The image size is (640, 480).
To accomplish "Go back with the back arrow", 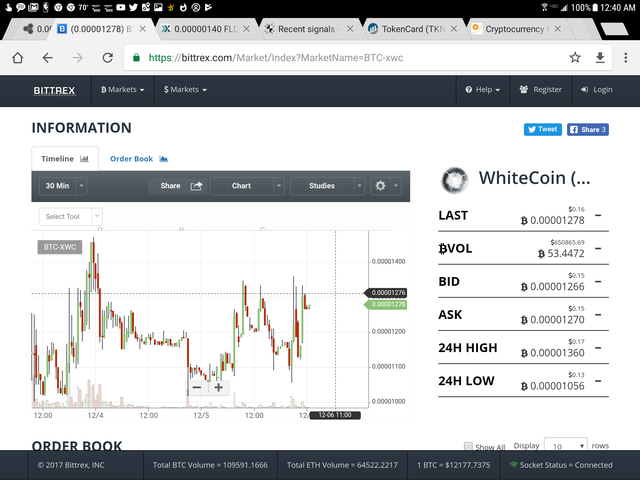I will click(x=48, y=58).
